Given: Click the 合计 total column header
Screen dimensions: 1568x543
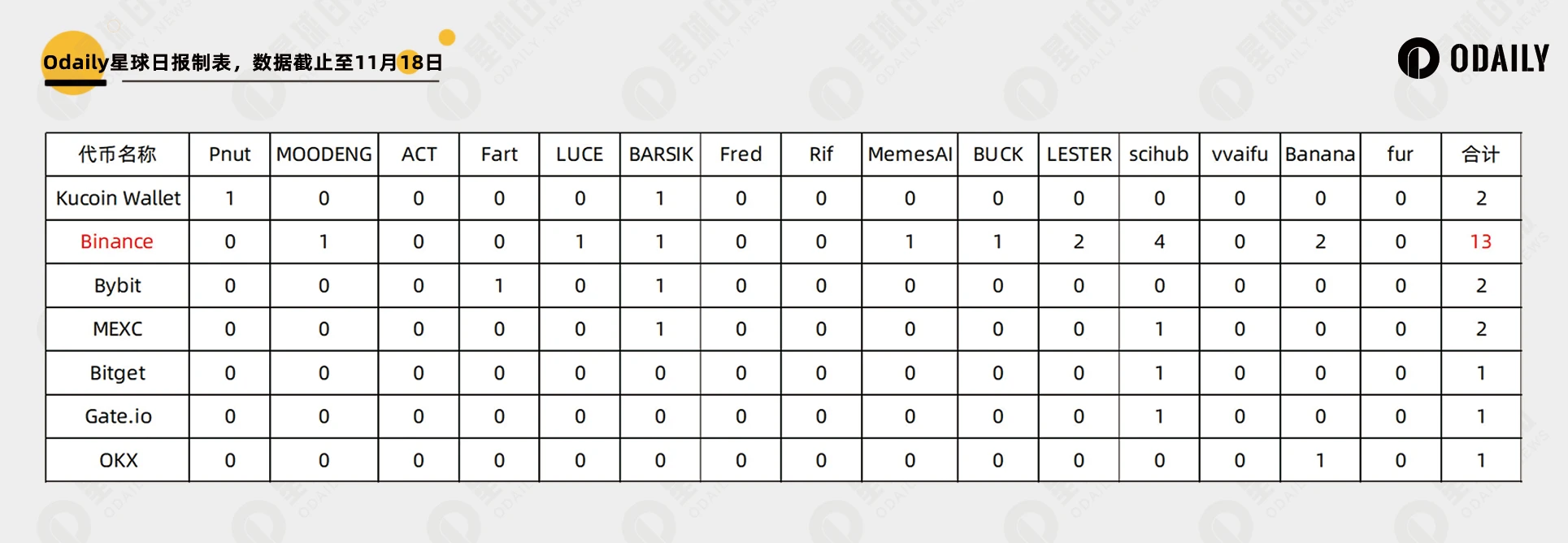Looking at the screenshot, I should point(1480,154).
